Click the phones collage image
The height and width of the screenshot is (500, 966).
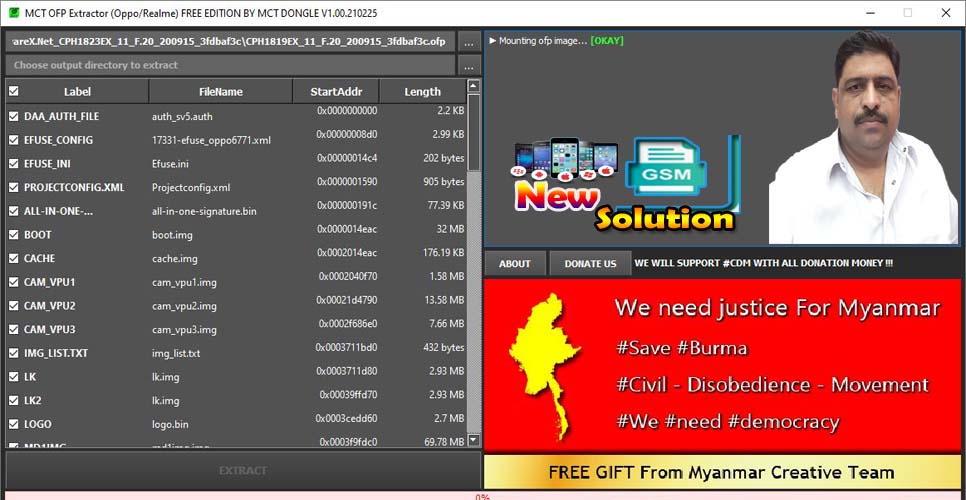565,159
